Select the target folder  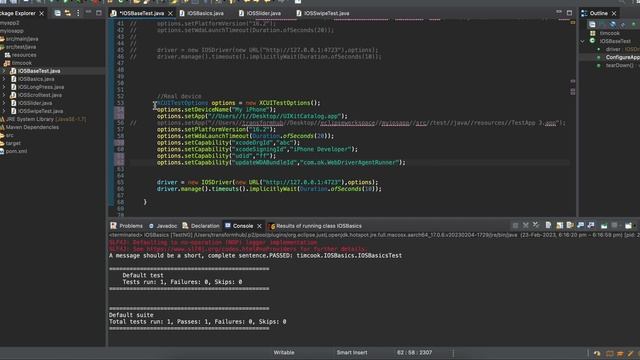click(13, 143)
